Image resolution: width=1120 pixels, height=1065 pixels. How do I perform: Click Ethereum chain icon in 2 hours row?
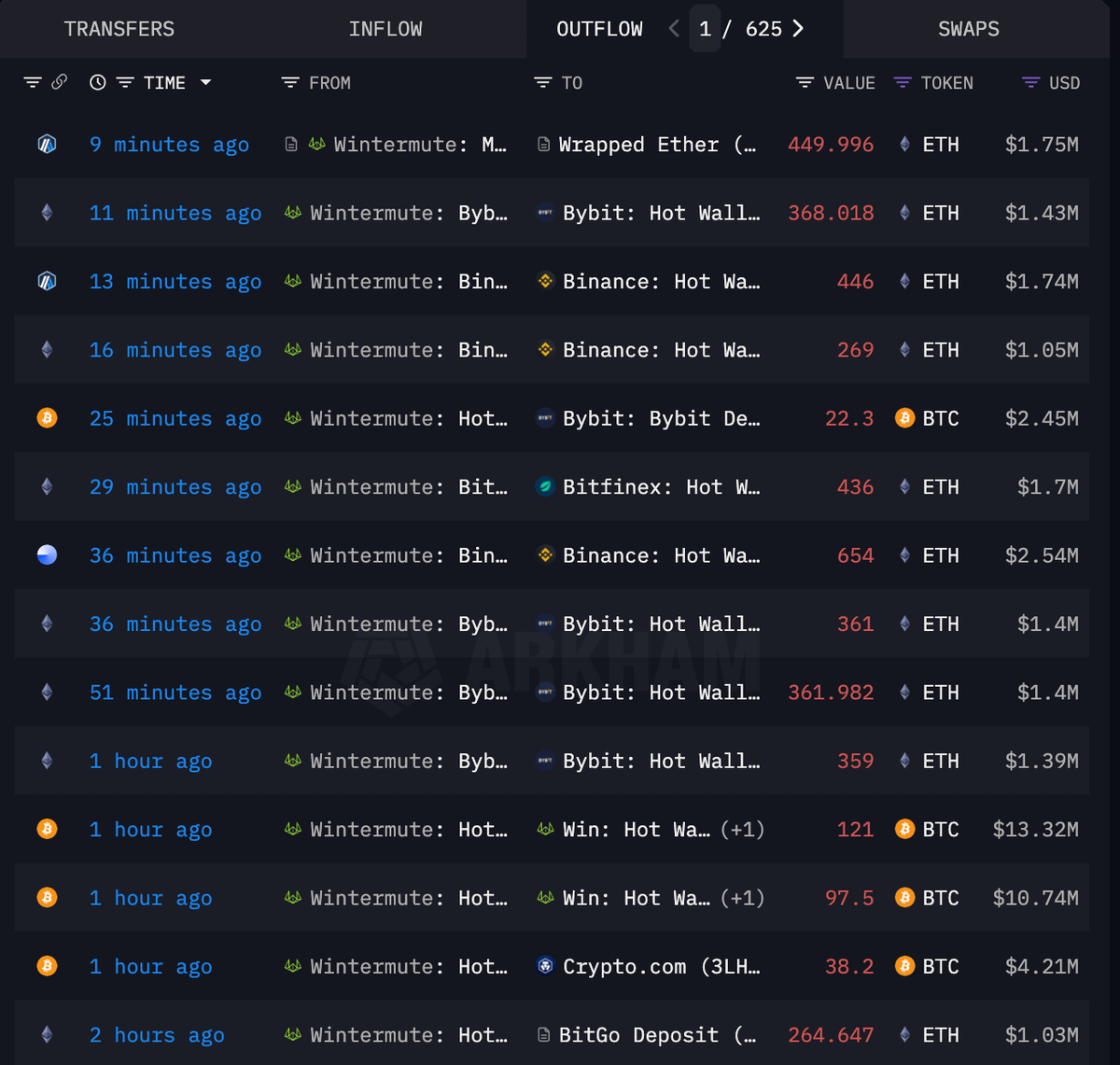[47, 1034]
